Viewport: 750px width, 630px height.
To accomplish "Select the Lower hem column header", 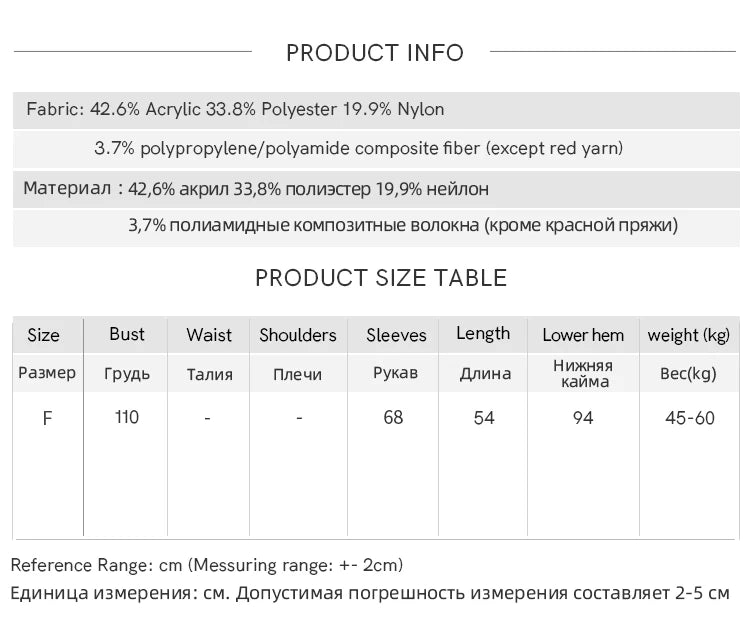I will pyautogui.click(x=583, y=335).
